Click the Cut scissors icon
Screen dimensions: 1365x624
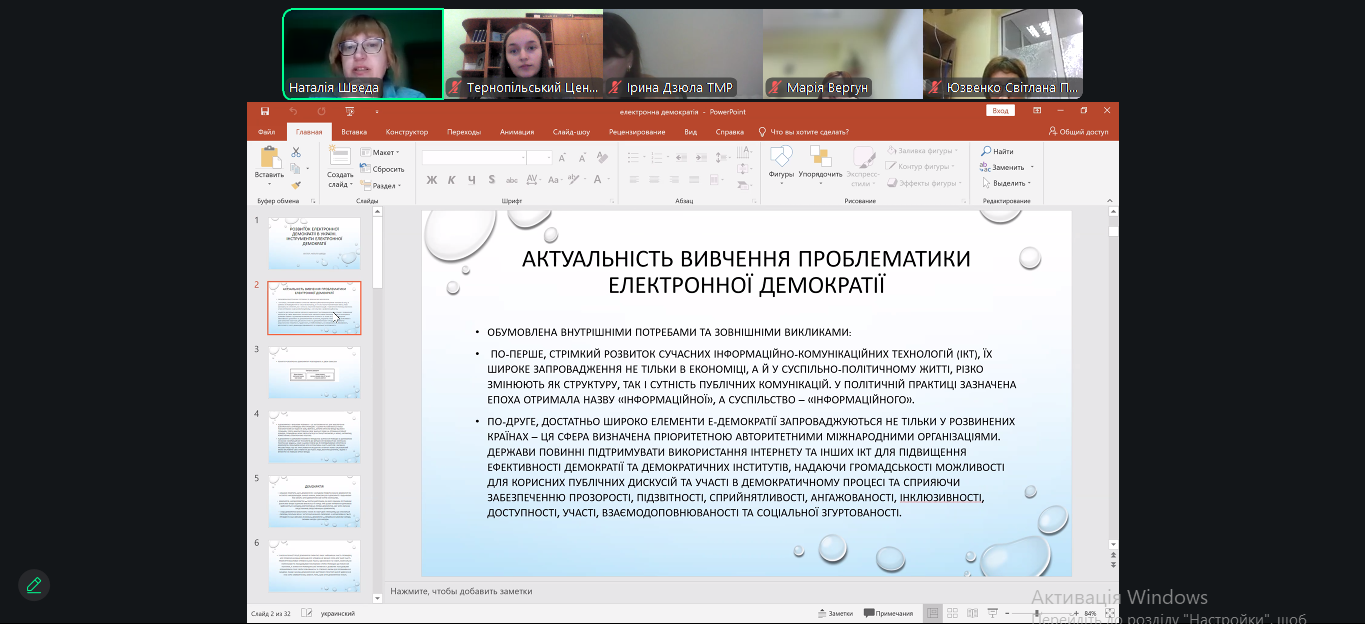coord(296,152)
